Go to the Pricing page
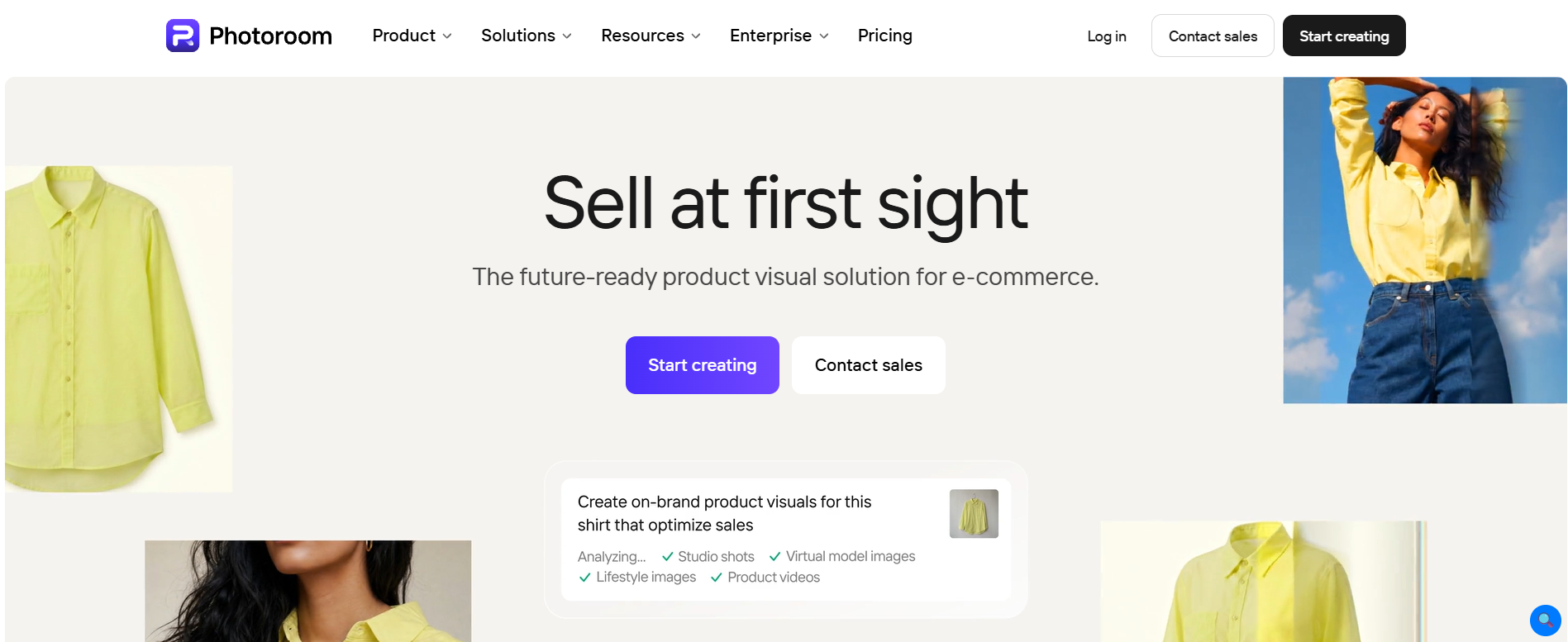This screenshot has height=642, width=1568. 884,36
